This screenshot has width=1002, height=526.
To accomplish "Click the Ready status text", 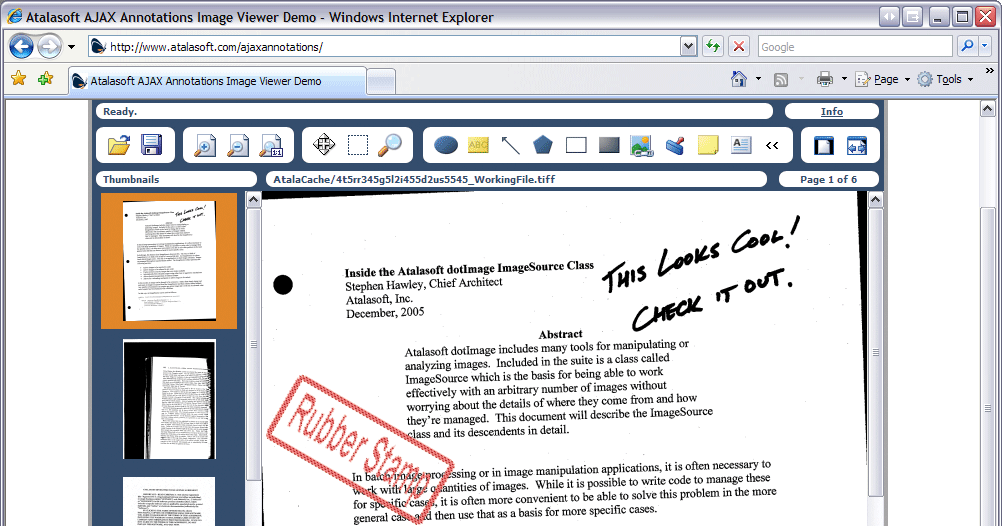I will (119, 111).
